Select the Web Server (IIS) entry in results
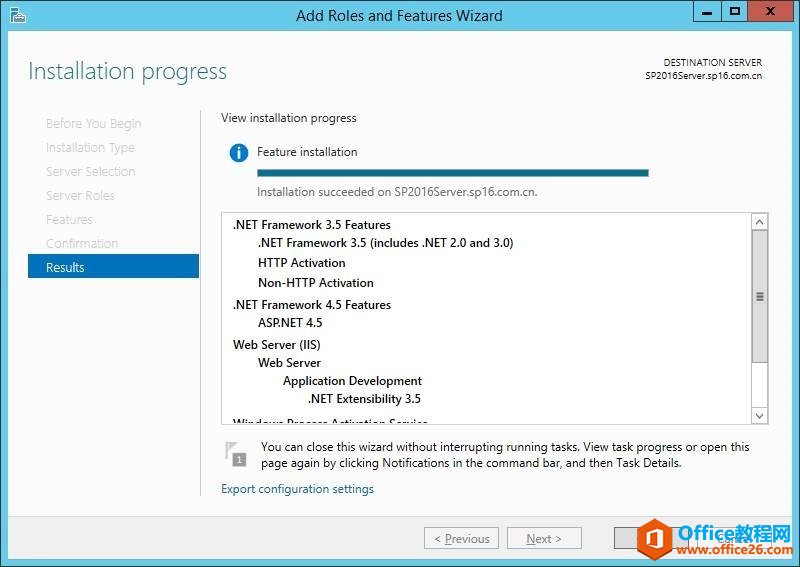Screen dimensions: 800x567 (277, 344)
